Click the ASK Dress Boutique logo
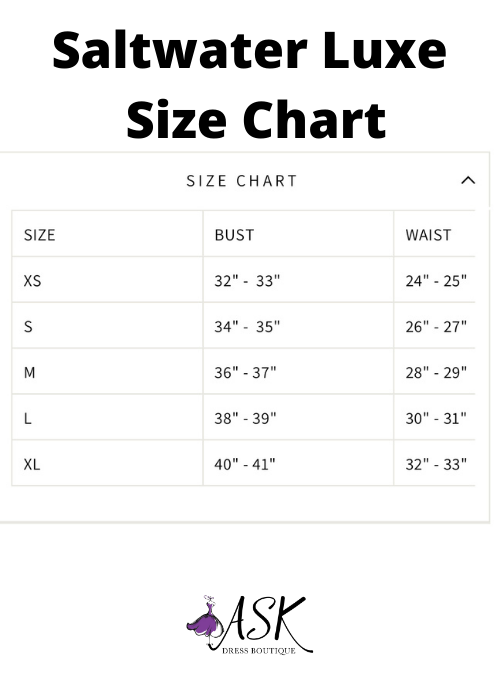Viewport: 500px width, 675px height. click(x=250, y=625)
